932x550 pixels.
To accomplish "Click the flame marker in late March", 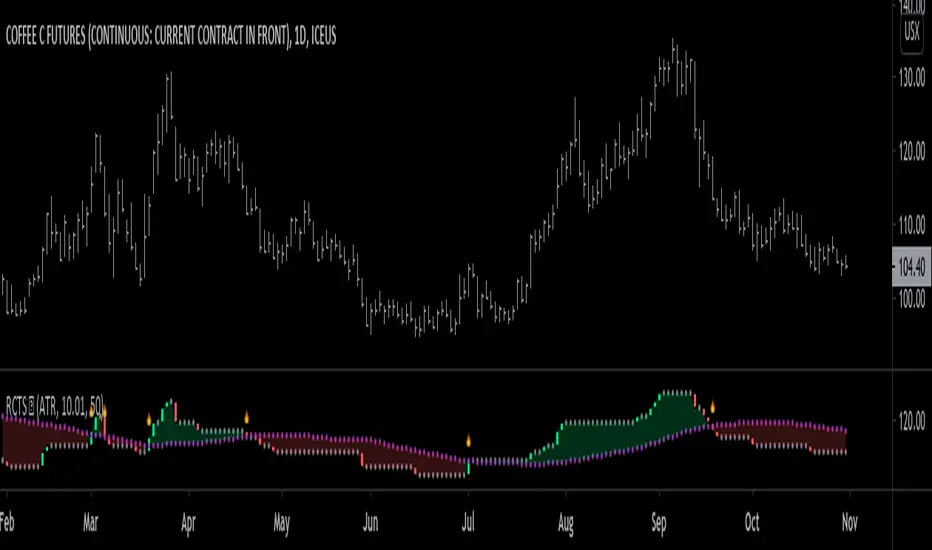I will pyautogui.click(x=150, y=419).
